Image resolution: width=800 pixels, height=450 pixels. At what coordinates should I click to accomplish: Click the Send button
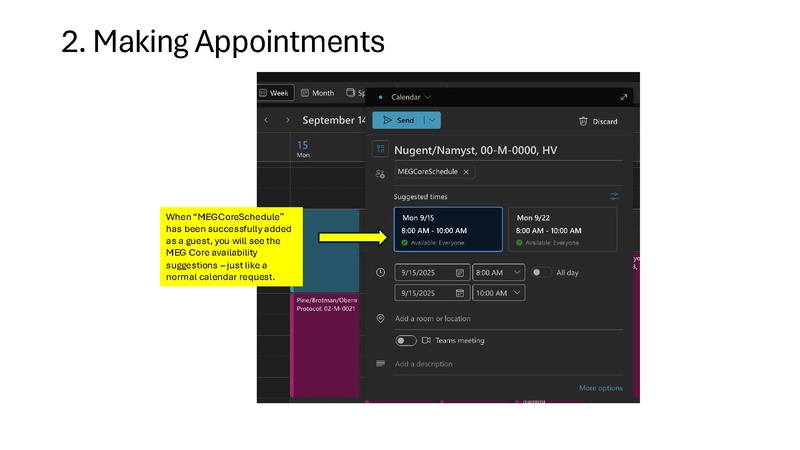coord(398,121)
